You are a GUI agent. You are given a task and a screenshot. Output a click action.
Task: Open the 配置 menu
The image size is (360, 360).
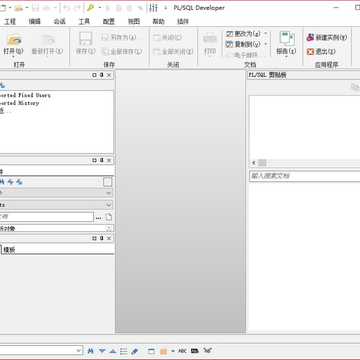[109, 22]
